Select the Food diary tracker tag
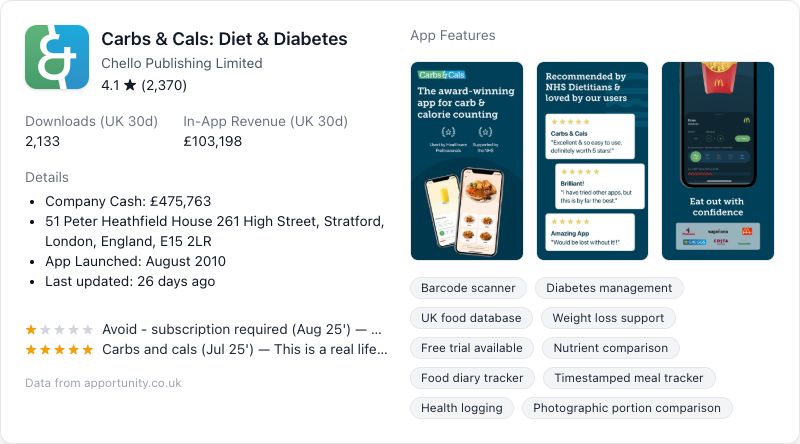The image size is (800, 444). tap(472, 378)
